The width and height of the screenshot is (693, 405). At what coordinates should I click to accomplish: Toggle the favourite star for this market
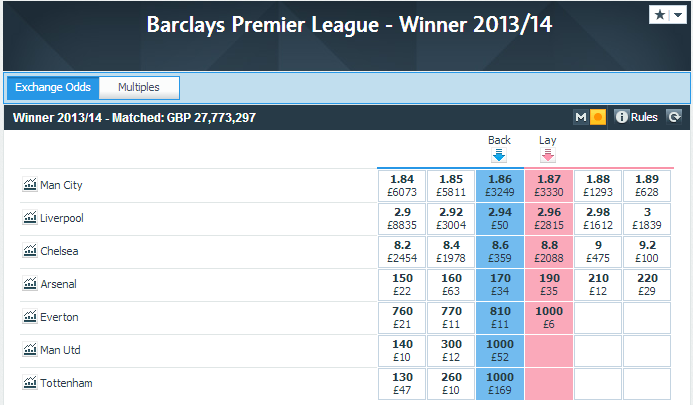tap(660, 15)
